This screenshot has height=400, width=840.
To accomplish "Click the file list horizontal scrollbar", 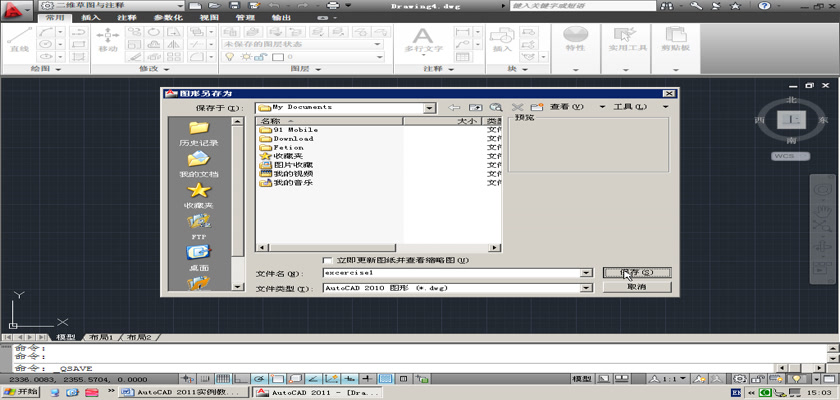I will (x=378, y=247).
